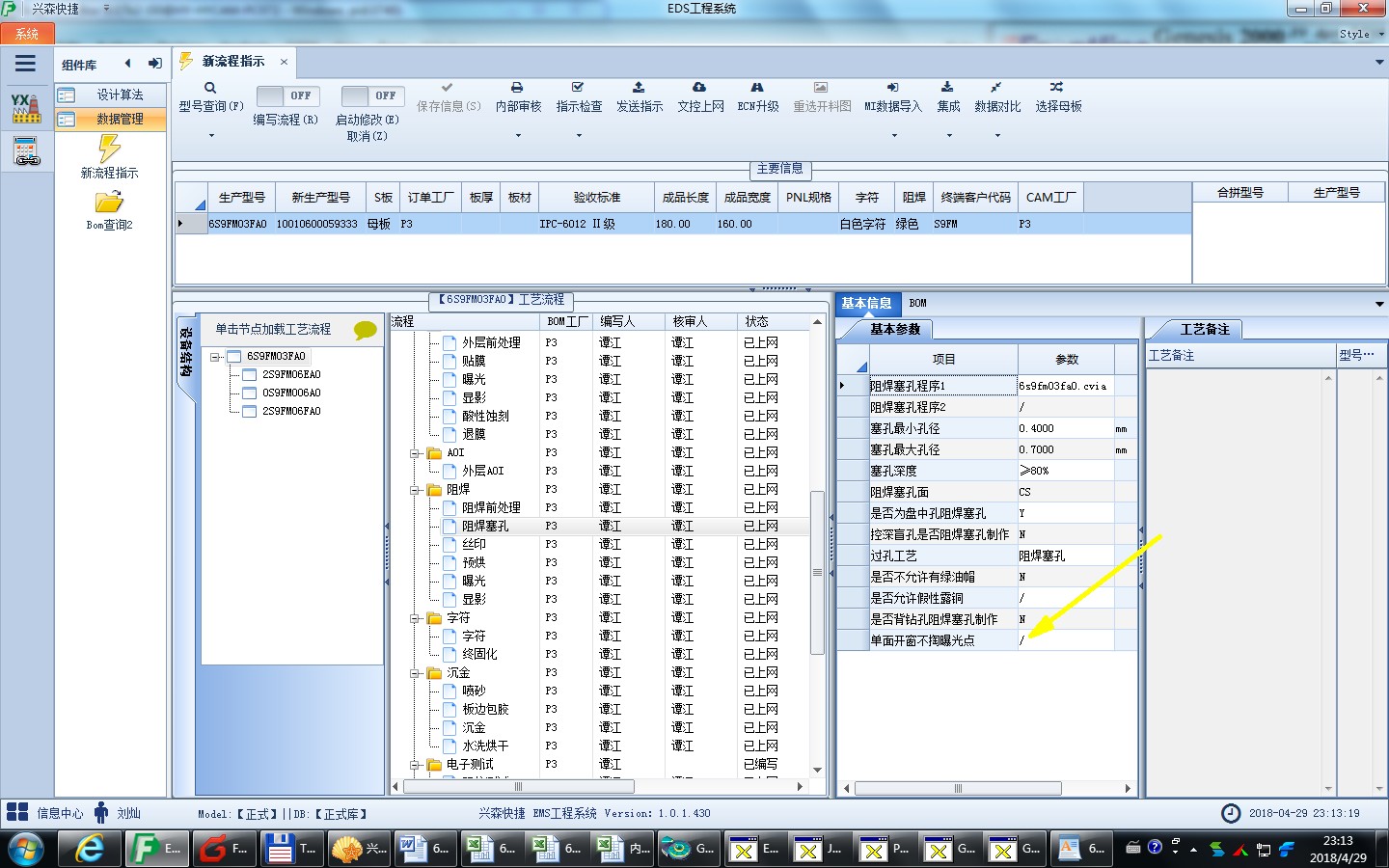Select the 新流程指示 document tab
Image resolution: width=1389 pixels, height=868 pixels.
coord(232,61)
